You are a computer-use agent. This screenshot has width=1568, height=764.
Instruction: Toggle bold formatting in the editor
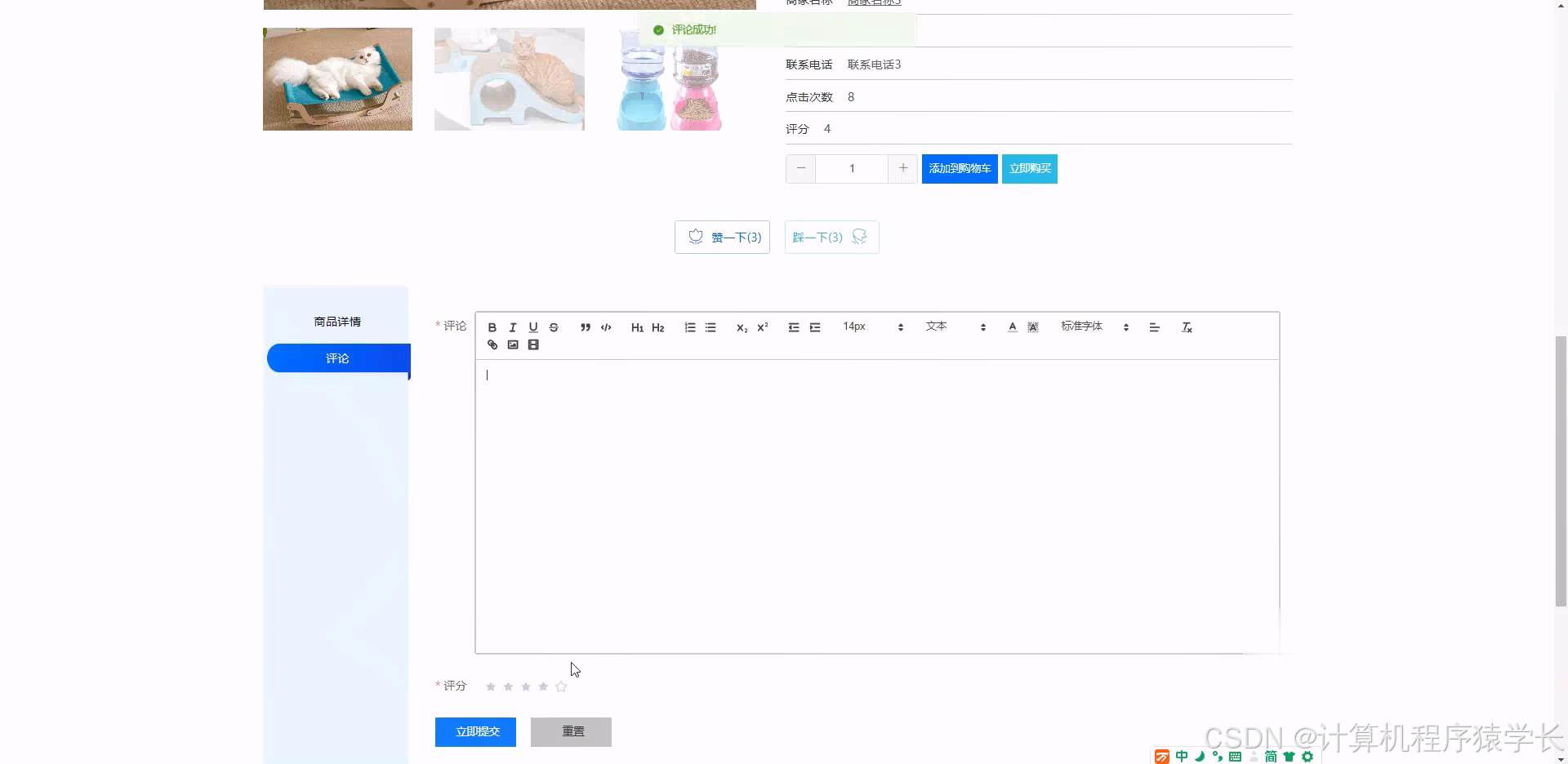(492, 326)
